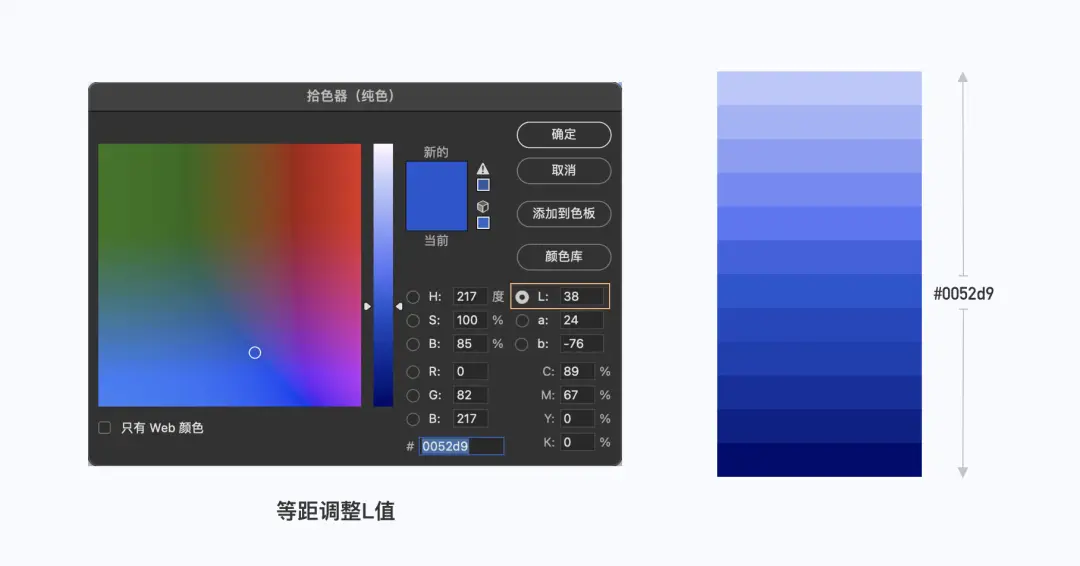Image resolution: width=1080 pixels, height=566 pixels.
Task: Click the 新的 label above preview
Action: (x=436, y=152)
